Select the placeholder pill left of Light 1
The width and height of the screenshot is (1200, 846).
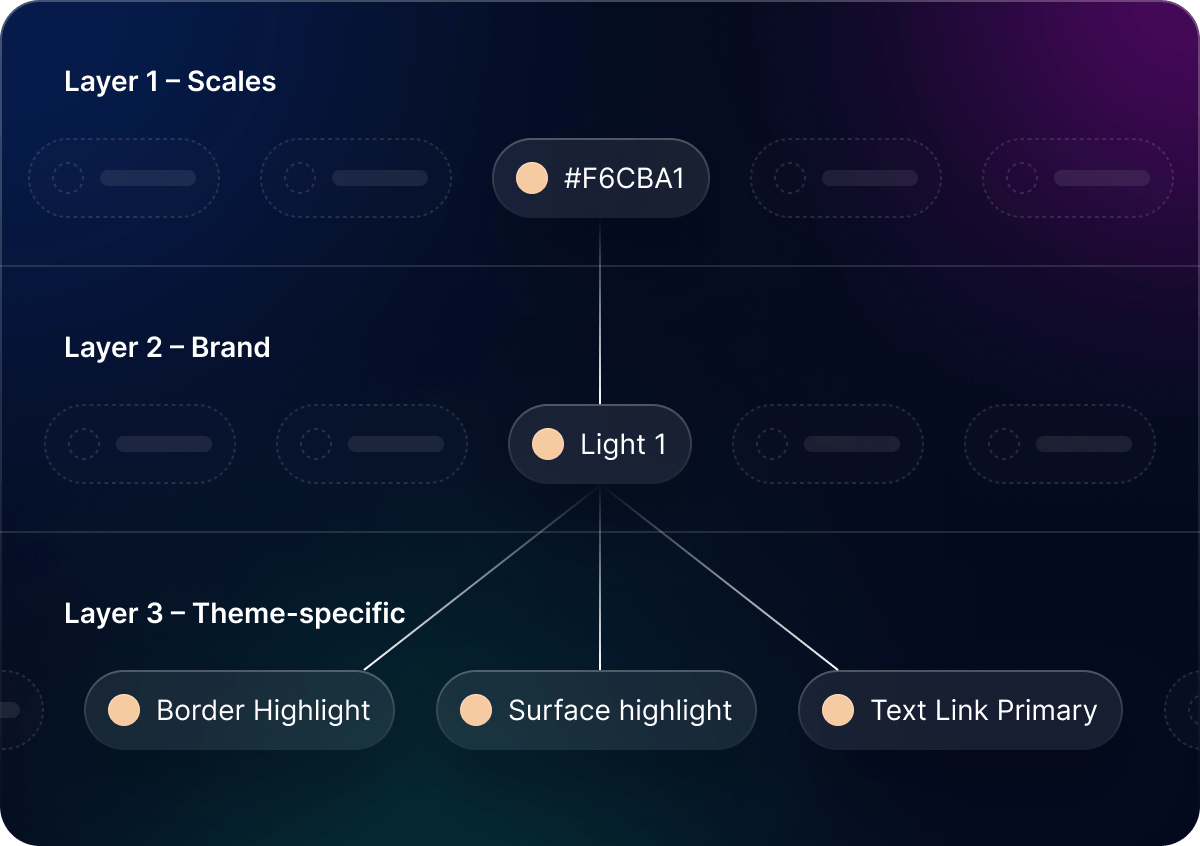[x=372, y=445]
